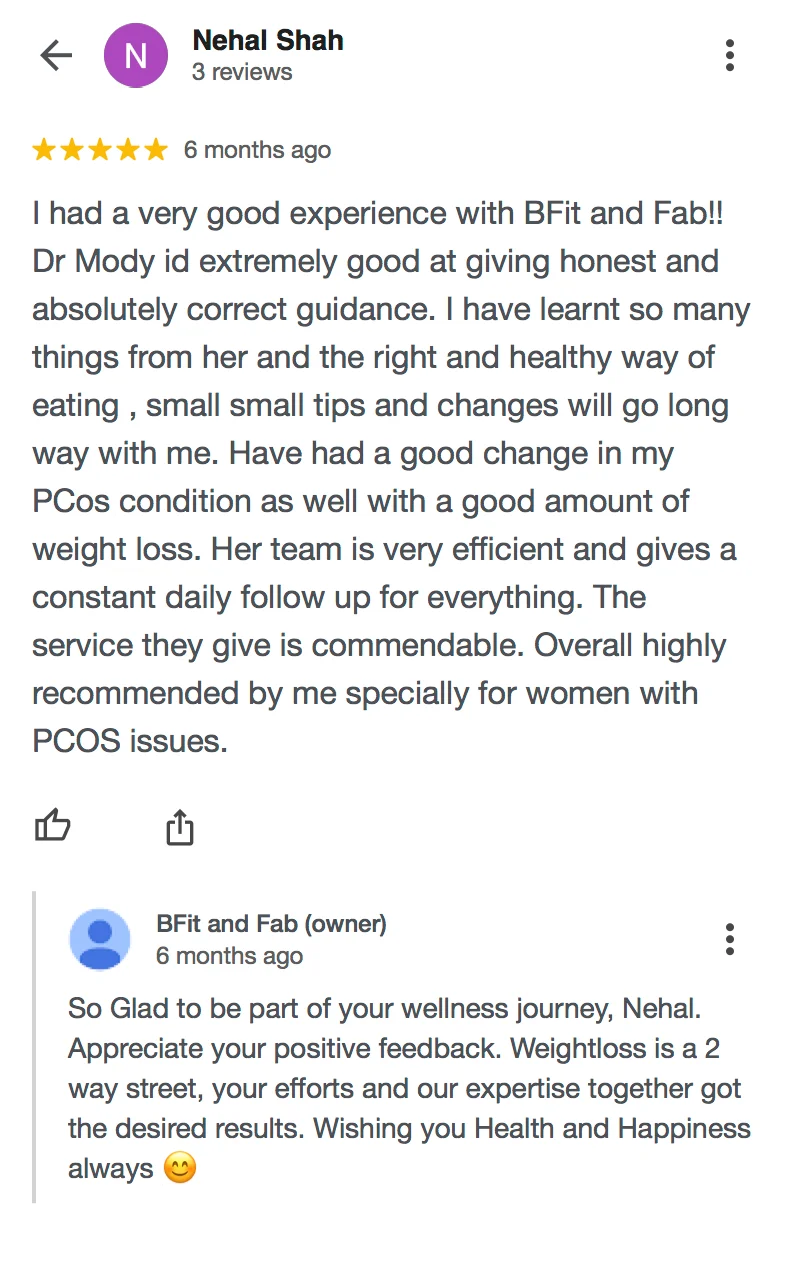786x1271 pixels.
Task: Click the owner reply's '6 months ago' timestamp
Action: click(229, 956)
